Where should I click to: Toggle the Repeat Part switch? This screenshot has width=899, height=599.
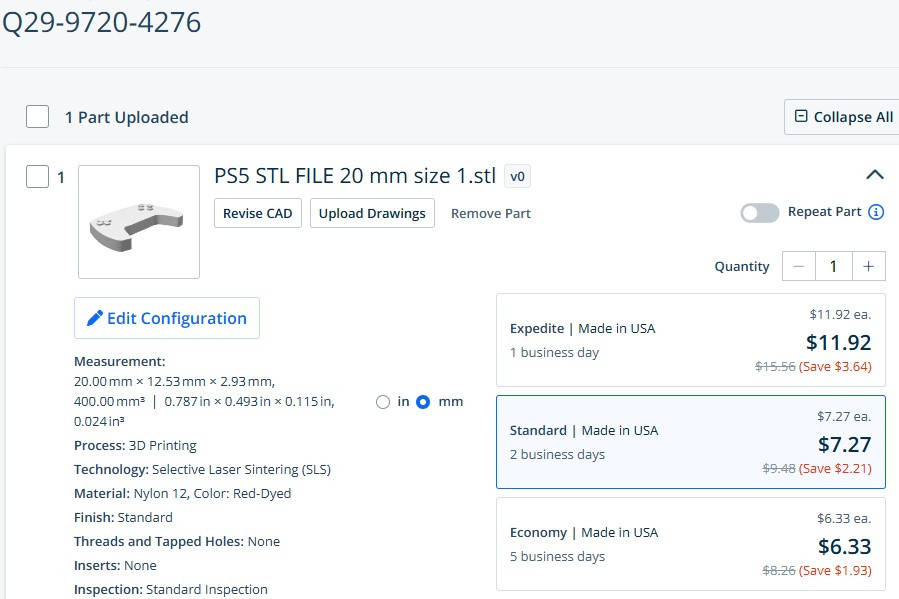pyautogui.click(x=759, y=212)
